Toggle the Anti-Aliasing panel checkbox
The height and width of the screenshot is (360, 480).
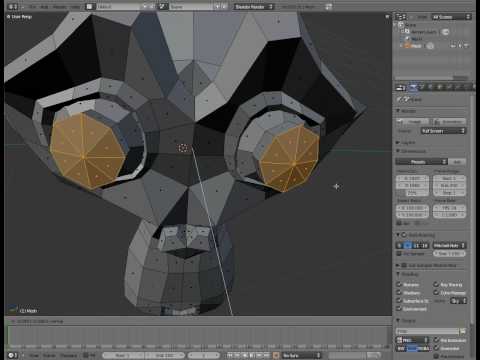point(404,235)
